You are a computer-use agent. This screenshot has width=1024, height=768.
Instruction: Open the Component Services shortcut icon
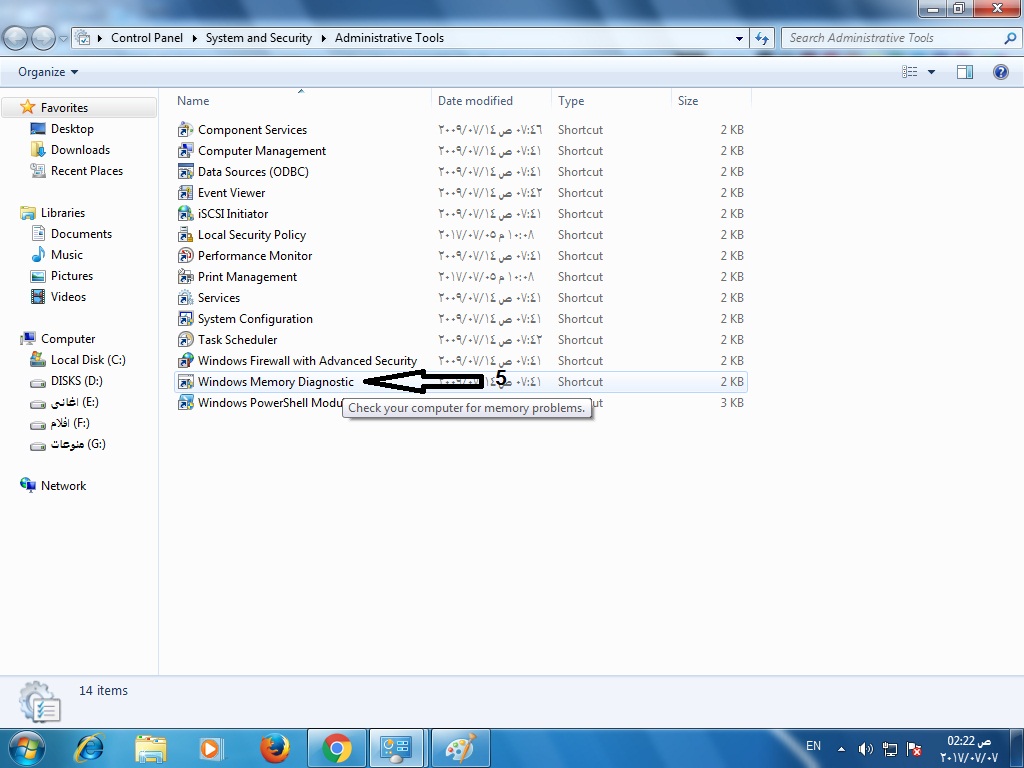coord(185,130)
